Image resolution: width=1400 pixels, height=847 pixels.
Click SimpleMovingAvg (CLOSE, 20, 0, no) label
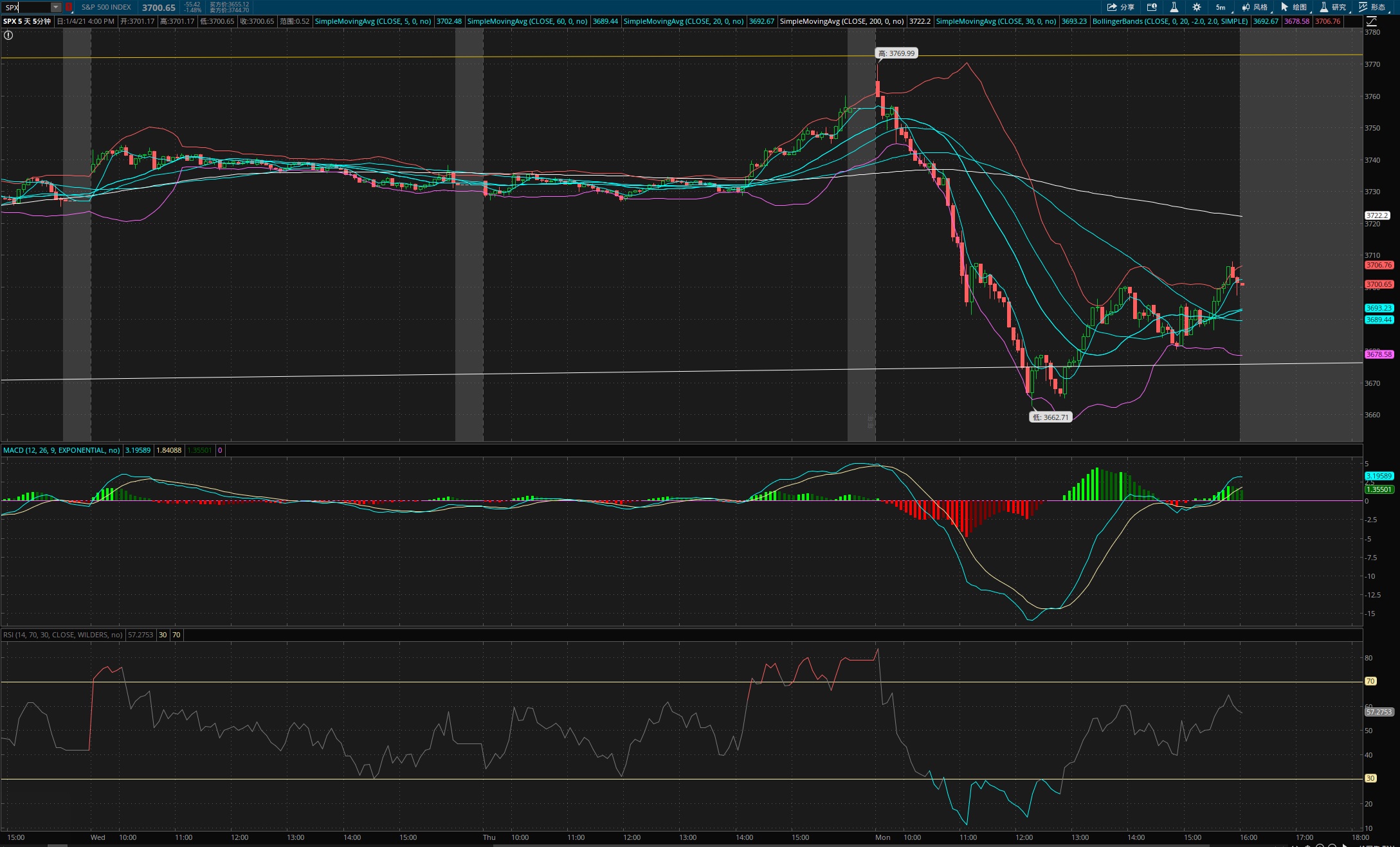684,21
